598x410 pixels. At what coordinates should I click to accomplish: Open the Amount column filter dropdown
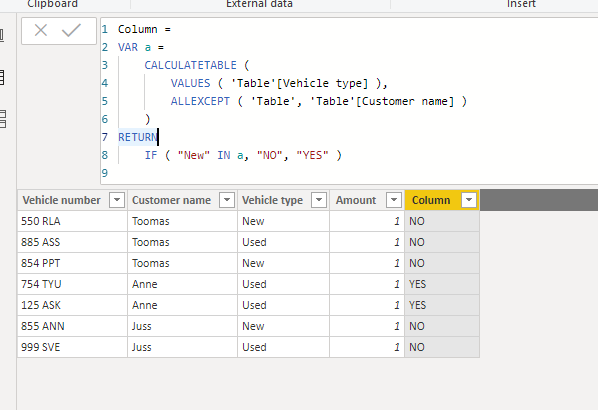point(394,200)
